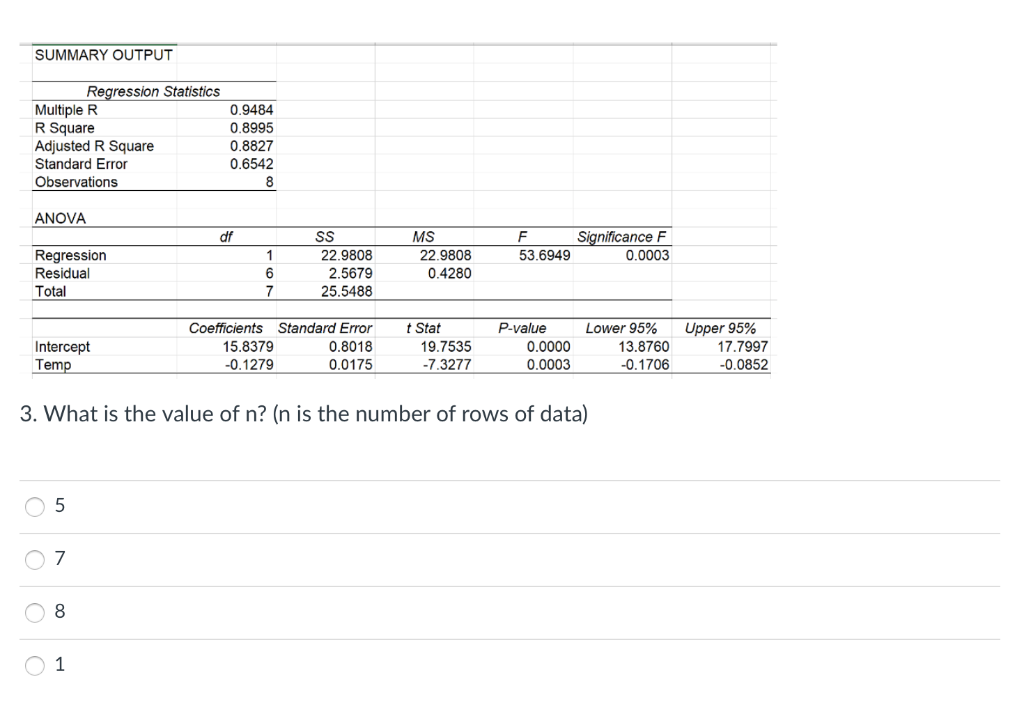Select the radio button for answer 7
The image size is (1024, 716).
(35, 560)
